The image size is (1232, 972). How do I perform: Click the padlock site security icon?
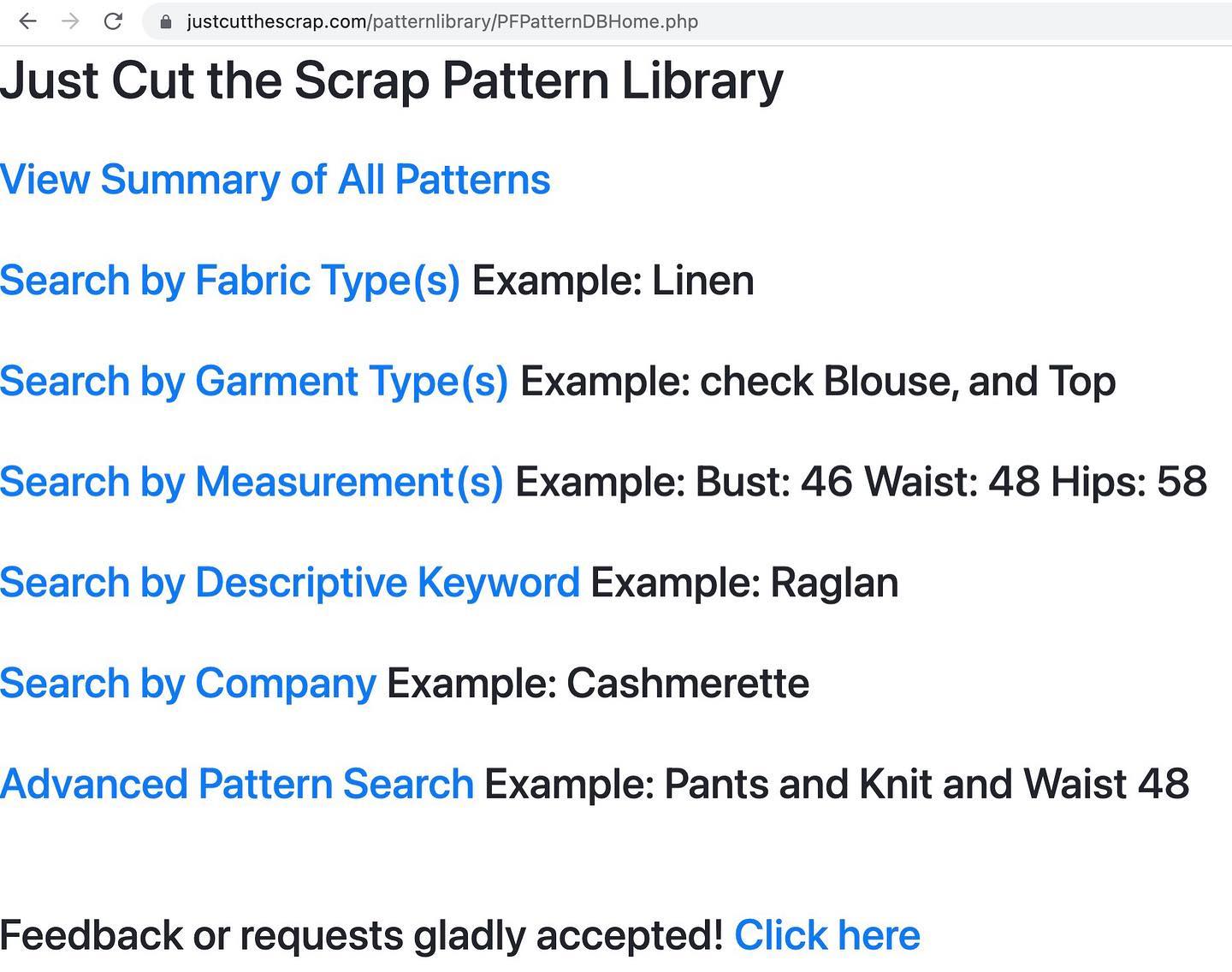[x=166, y=22]
